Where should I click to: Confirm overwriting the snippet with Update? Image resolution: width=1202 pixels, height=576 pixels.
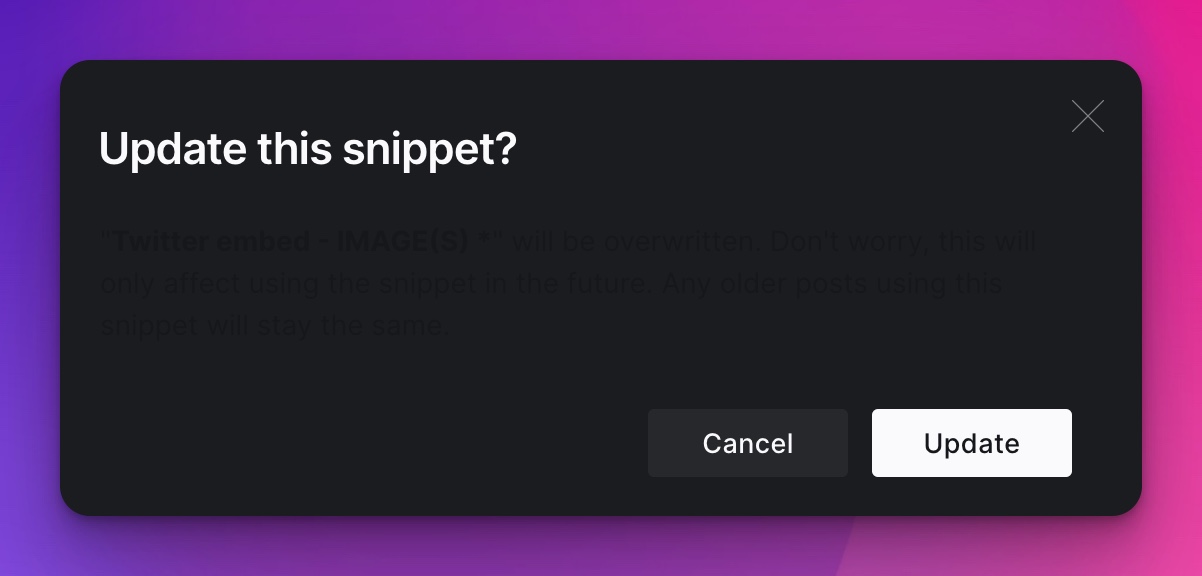972,443
